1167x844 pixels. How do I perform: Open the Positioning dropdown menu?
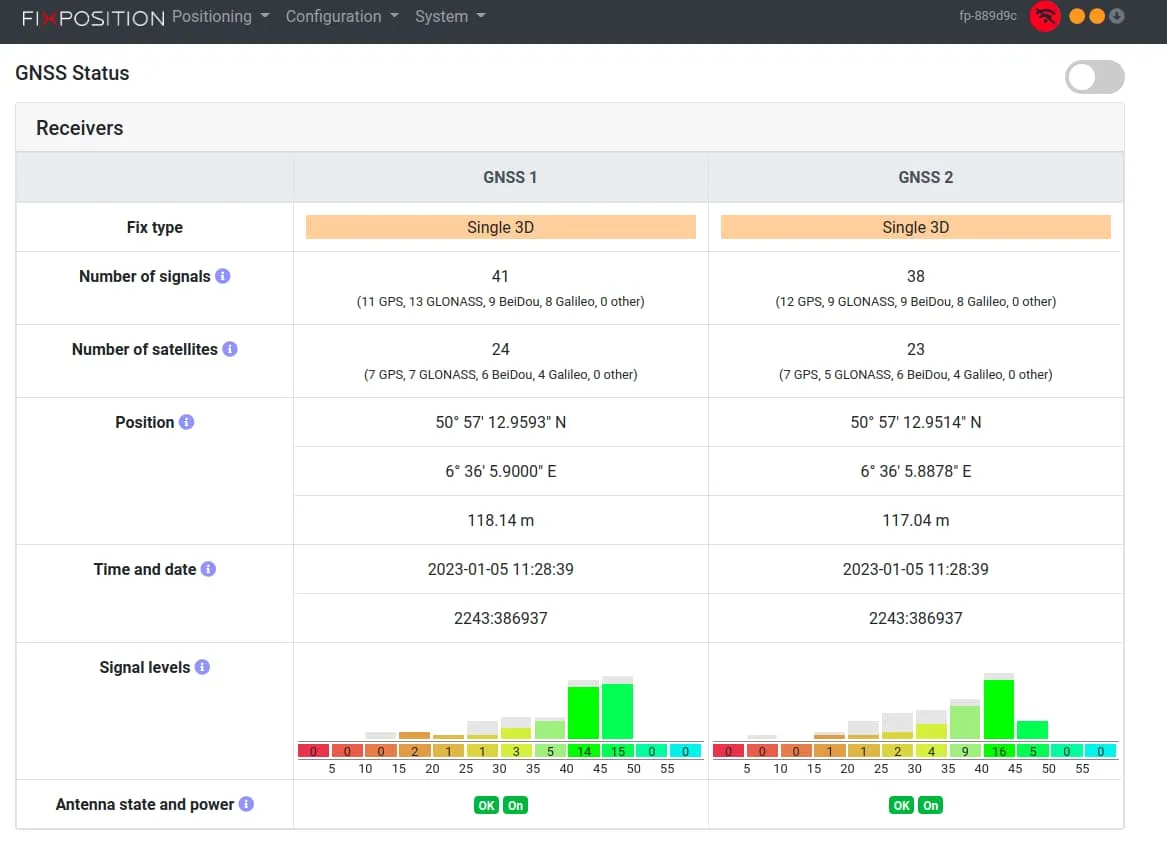pos(221,17)
